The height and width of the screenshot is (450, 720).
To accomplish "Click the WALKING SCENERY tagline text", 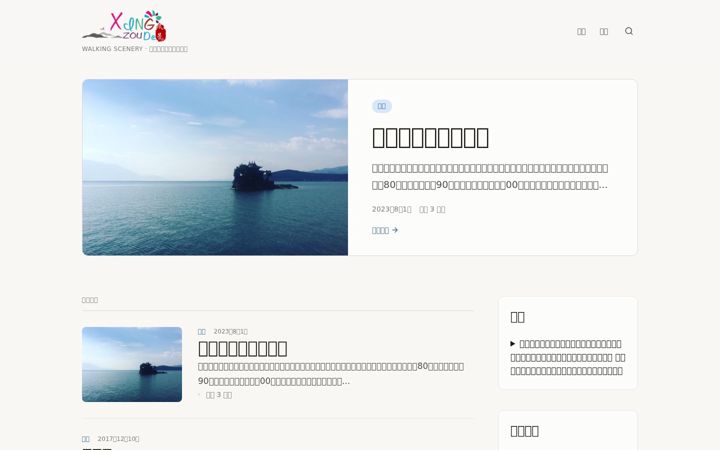I will (135, 49).
